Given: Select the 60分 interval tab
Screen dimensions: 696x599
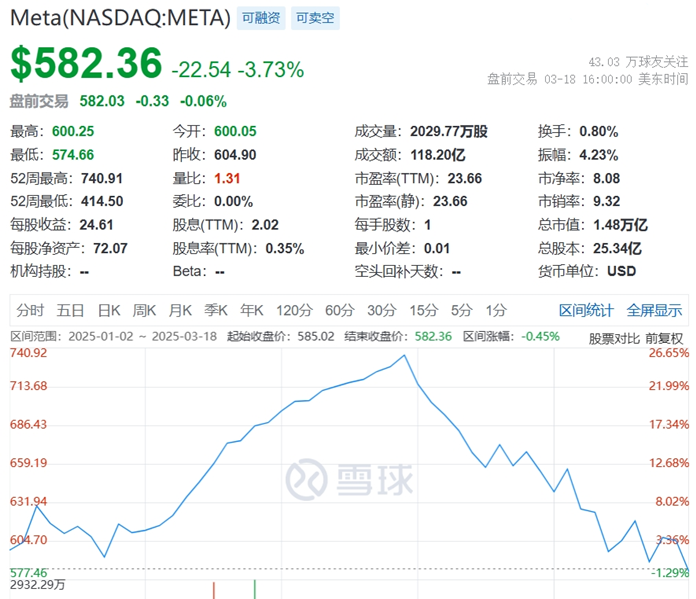Looking at the screenshot, I should pyautogui.click(x=340, y=310).
